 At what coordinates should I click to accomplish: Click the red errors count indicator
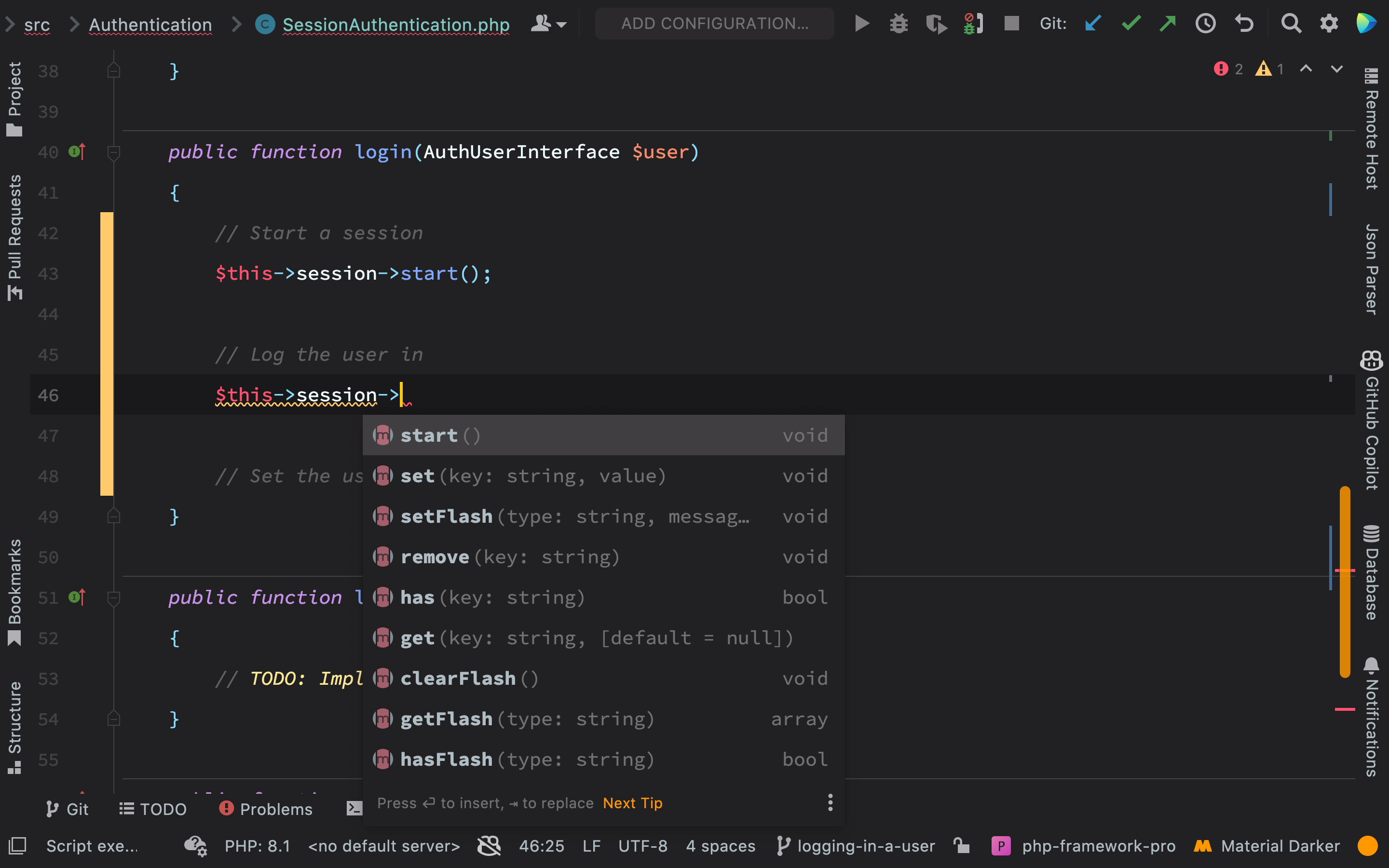1228,69
